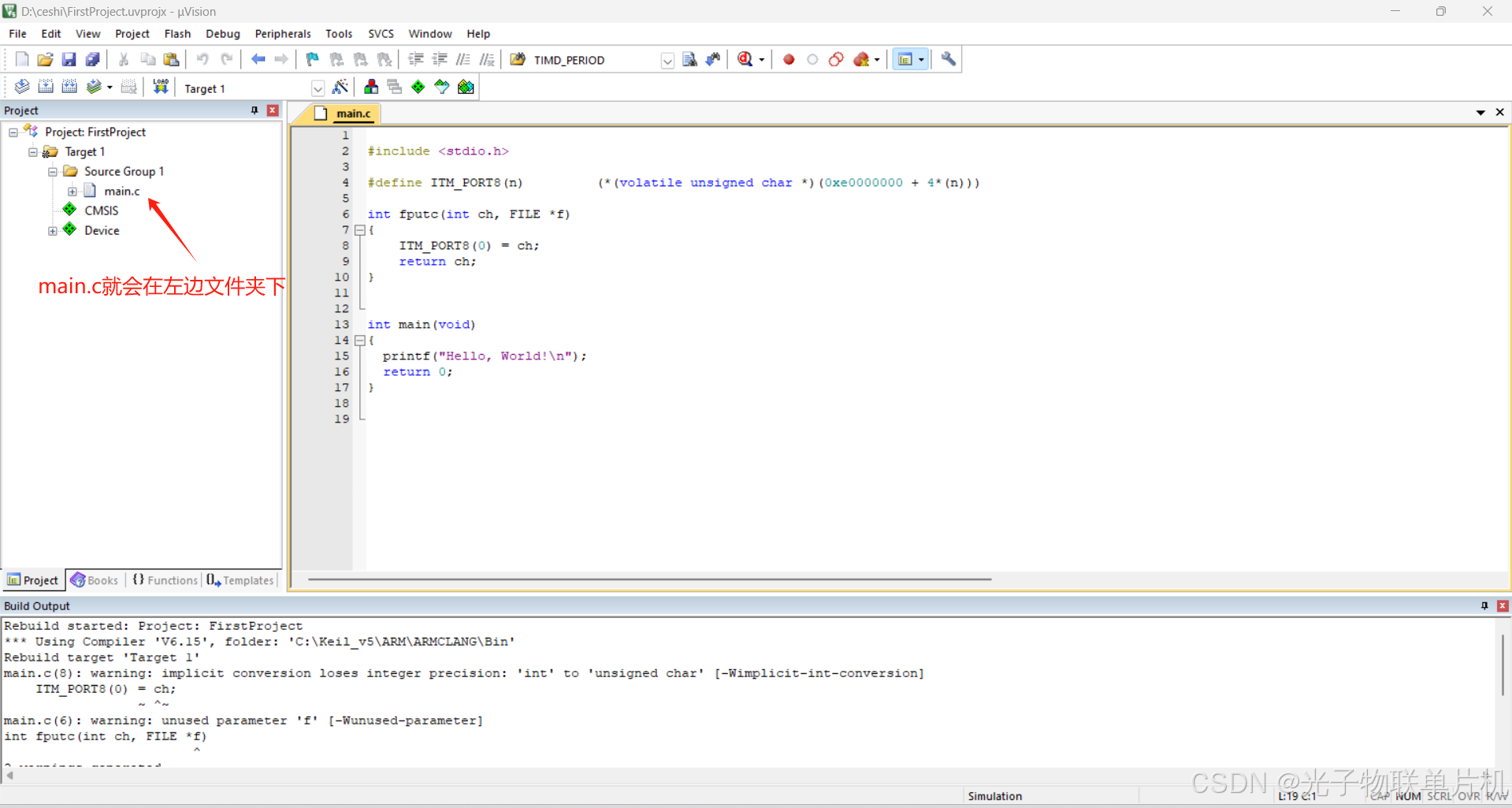The height and width of the screenshot is (808, 1512).
Task: Build target icon
Action: (x=46, y=87)
